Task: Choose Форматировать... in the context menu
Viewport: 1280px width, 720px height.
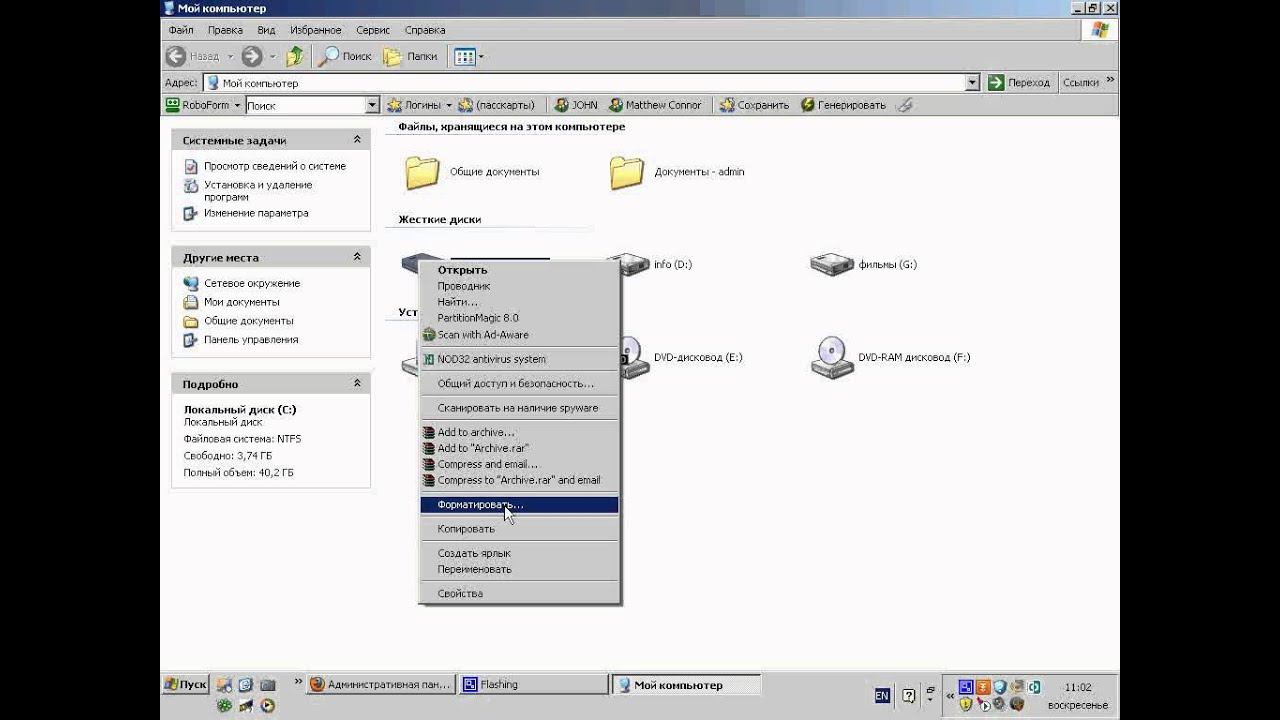Action: pos(520,505)
